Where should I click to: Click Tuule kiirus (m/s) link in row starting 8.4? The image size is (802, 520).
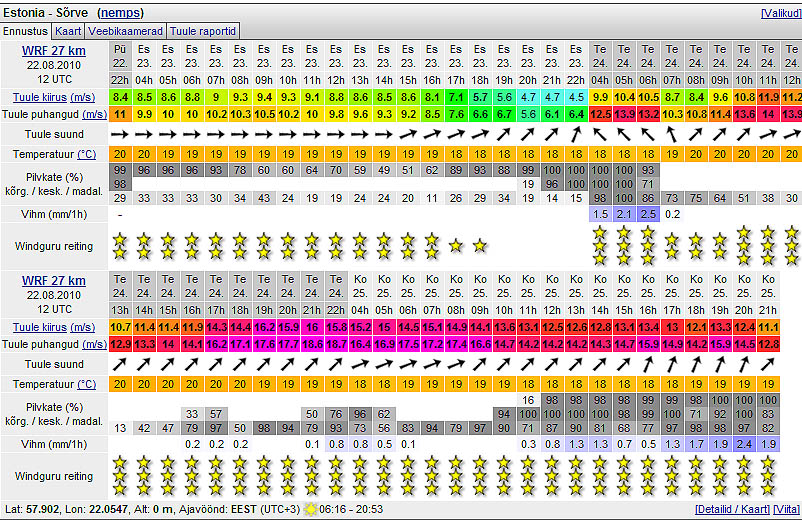pos(54,97)
